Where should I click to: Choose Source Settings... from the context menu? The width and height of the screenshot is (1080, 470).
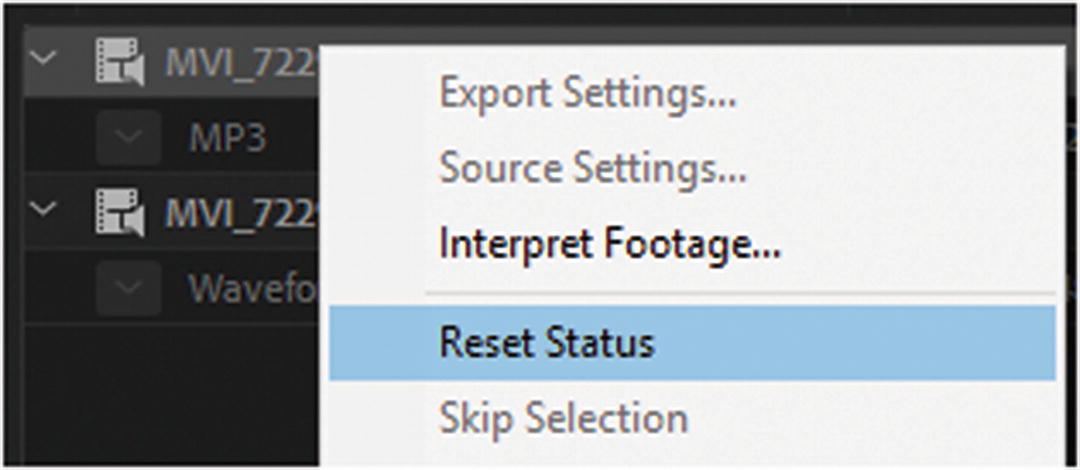592,168
